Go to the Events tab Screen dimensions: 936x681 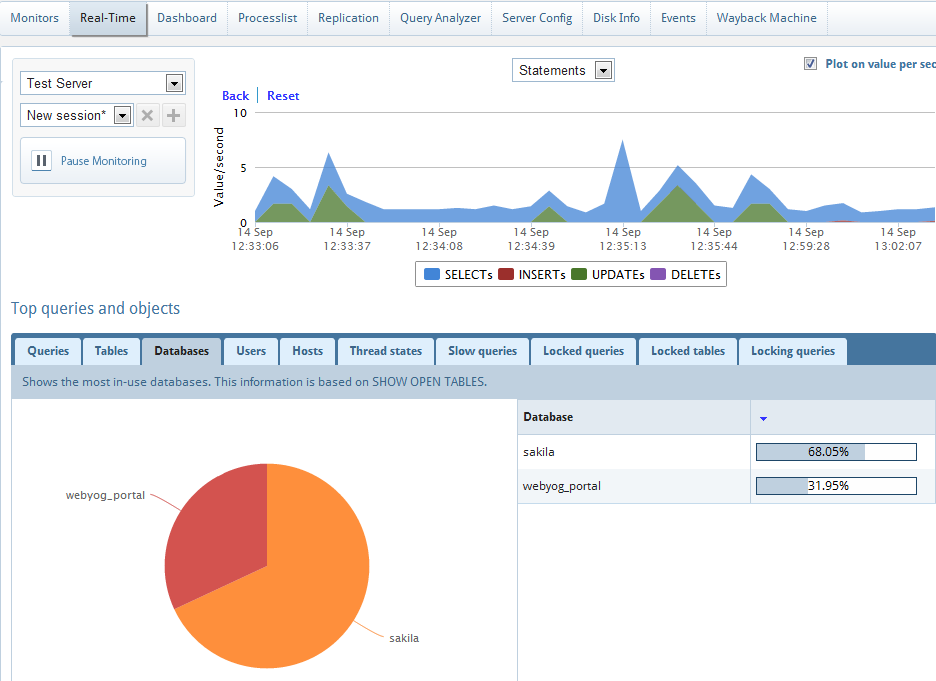tap(678, 18)
